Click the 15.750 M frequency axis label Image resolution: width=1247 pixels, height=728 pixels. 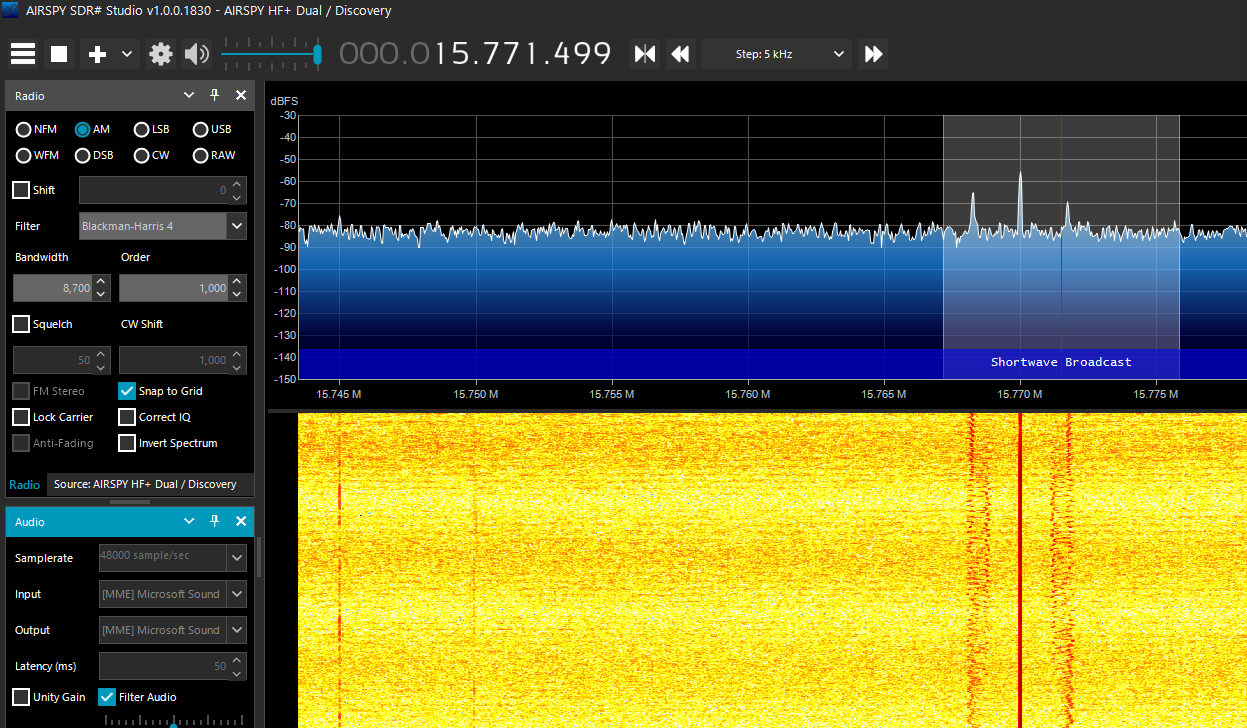tap(476, 394)
